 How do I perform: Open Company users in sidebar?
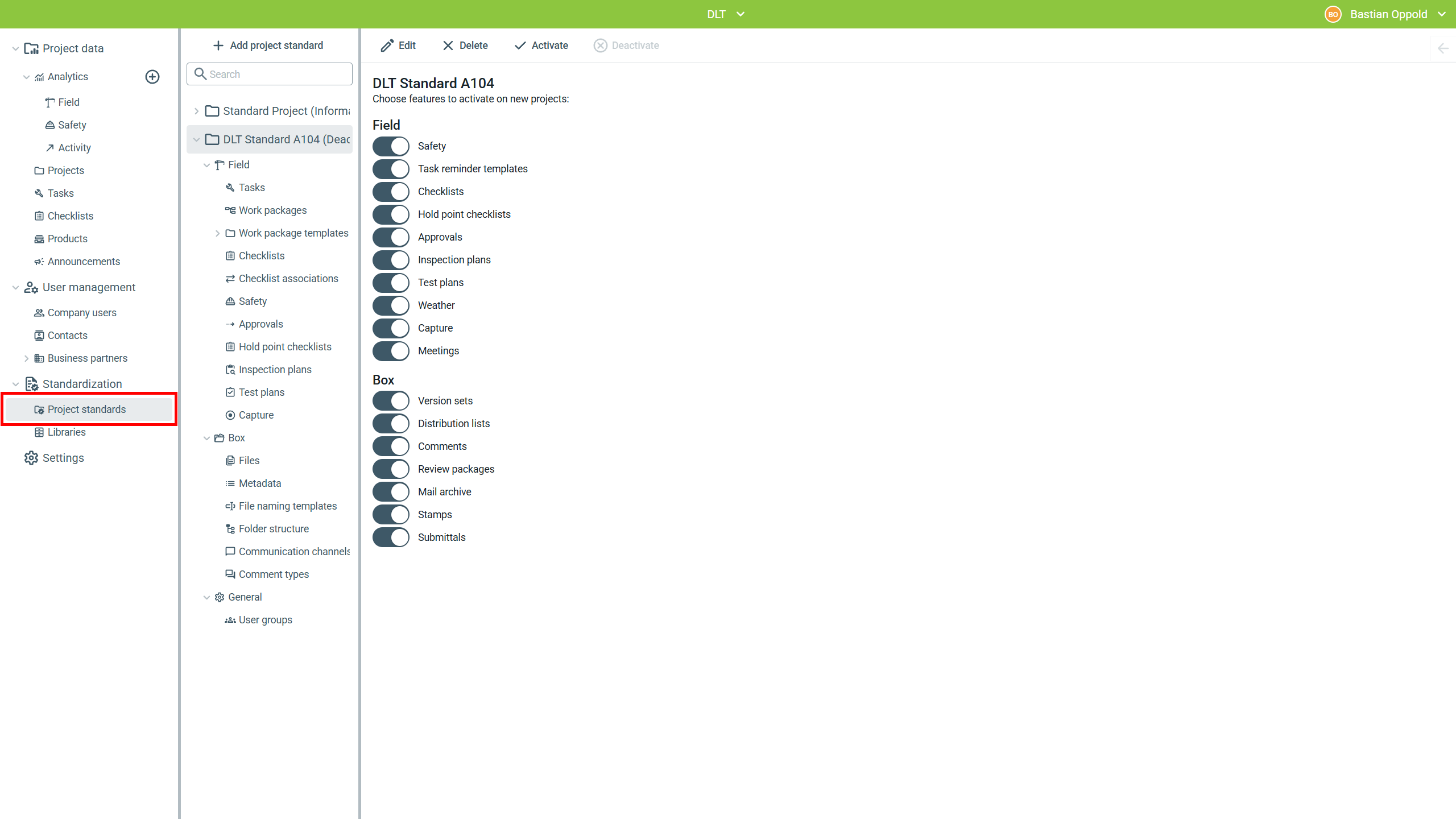(82, 313)
